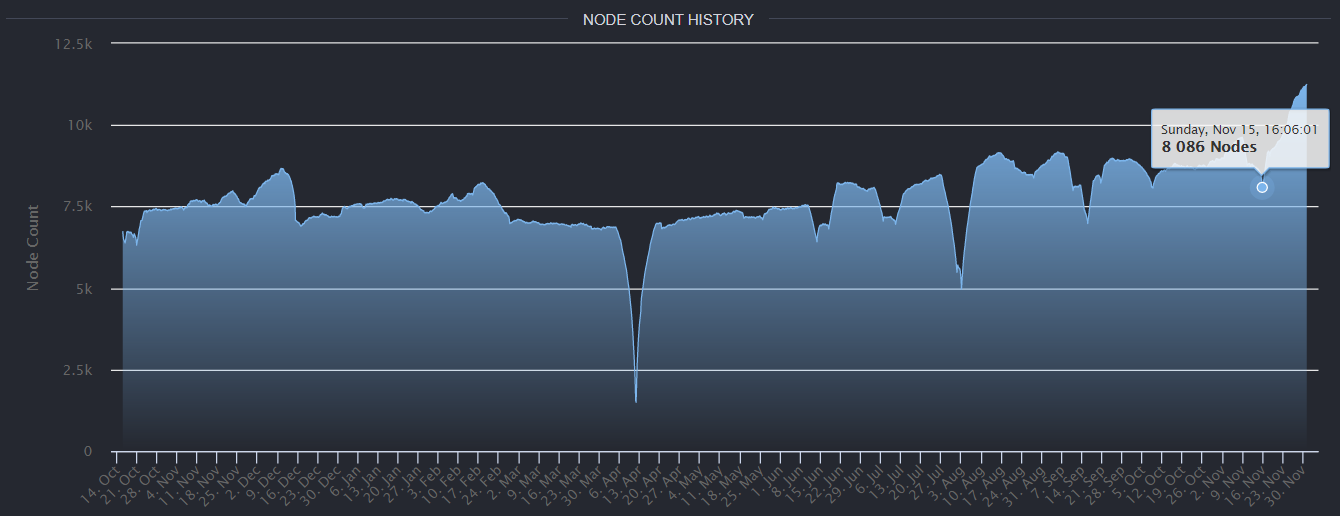Click the highlighted Nov 15 data point marker

(1262, 187)
